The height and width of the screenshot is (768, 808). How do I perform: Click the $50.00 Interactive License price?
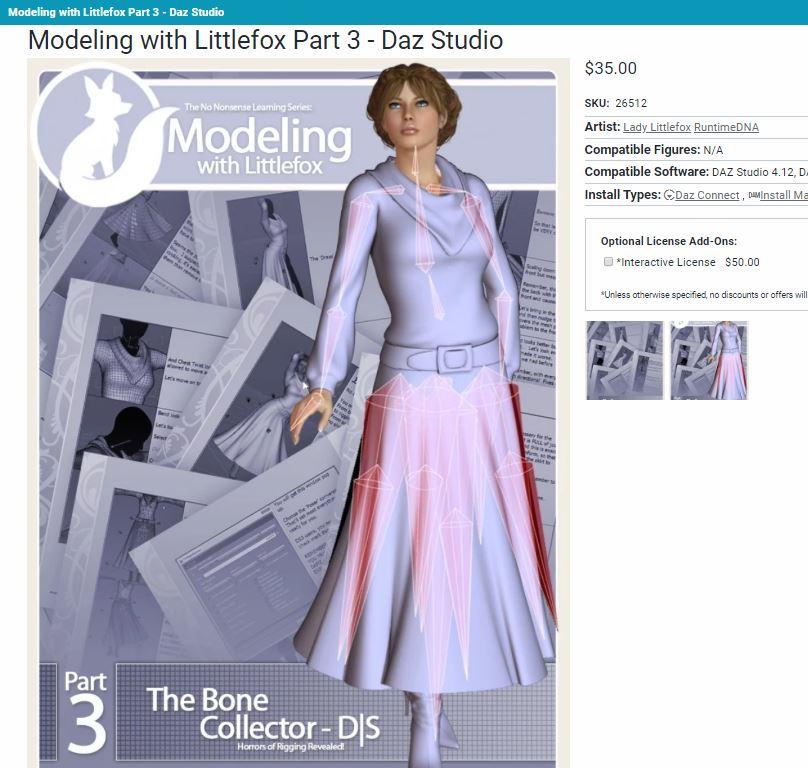(x=742, y=262)
